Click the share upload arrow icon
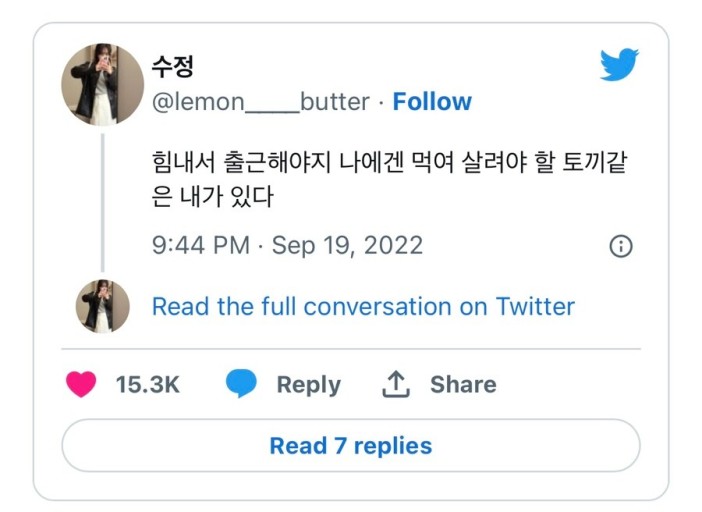Screen dimensions: 702x512 point(397,384)
